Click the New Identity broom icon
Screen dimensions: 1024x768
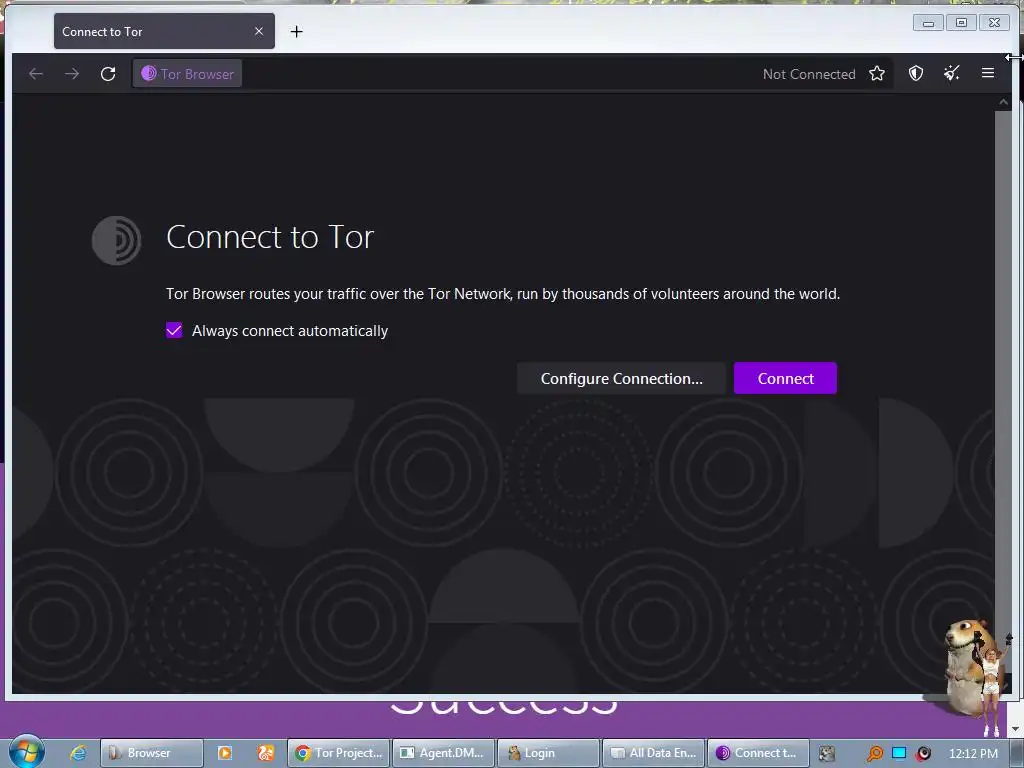(x=952, y=74)
